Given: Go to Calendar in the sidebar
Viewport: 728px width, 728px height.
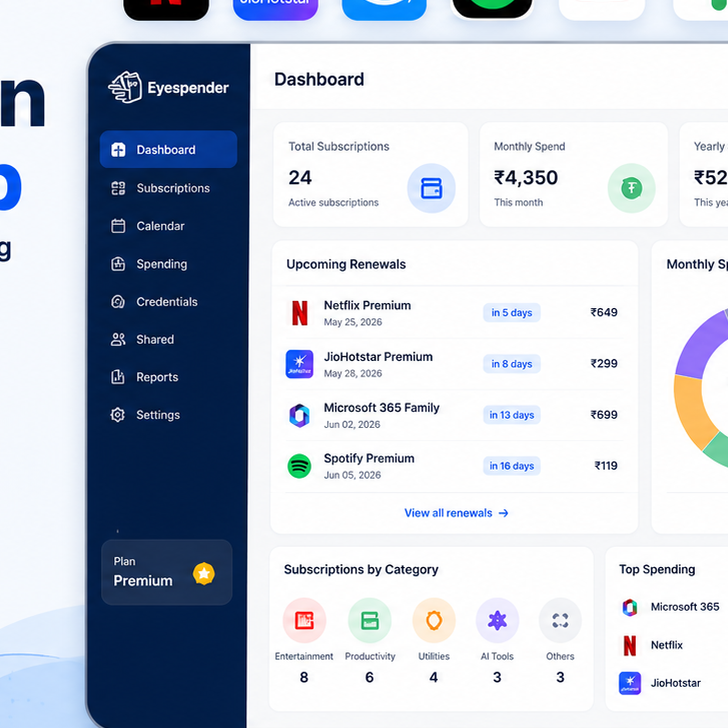Looking at the screenshot, I should tap(168, 226).
